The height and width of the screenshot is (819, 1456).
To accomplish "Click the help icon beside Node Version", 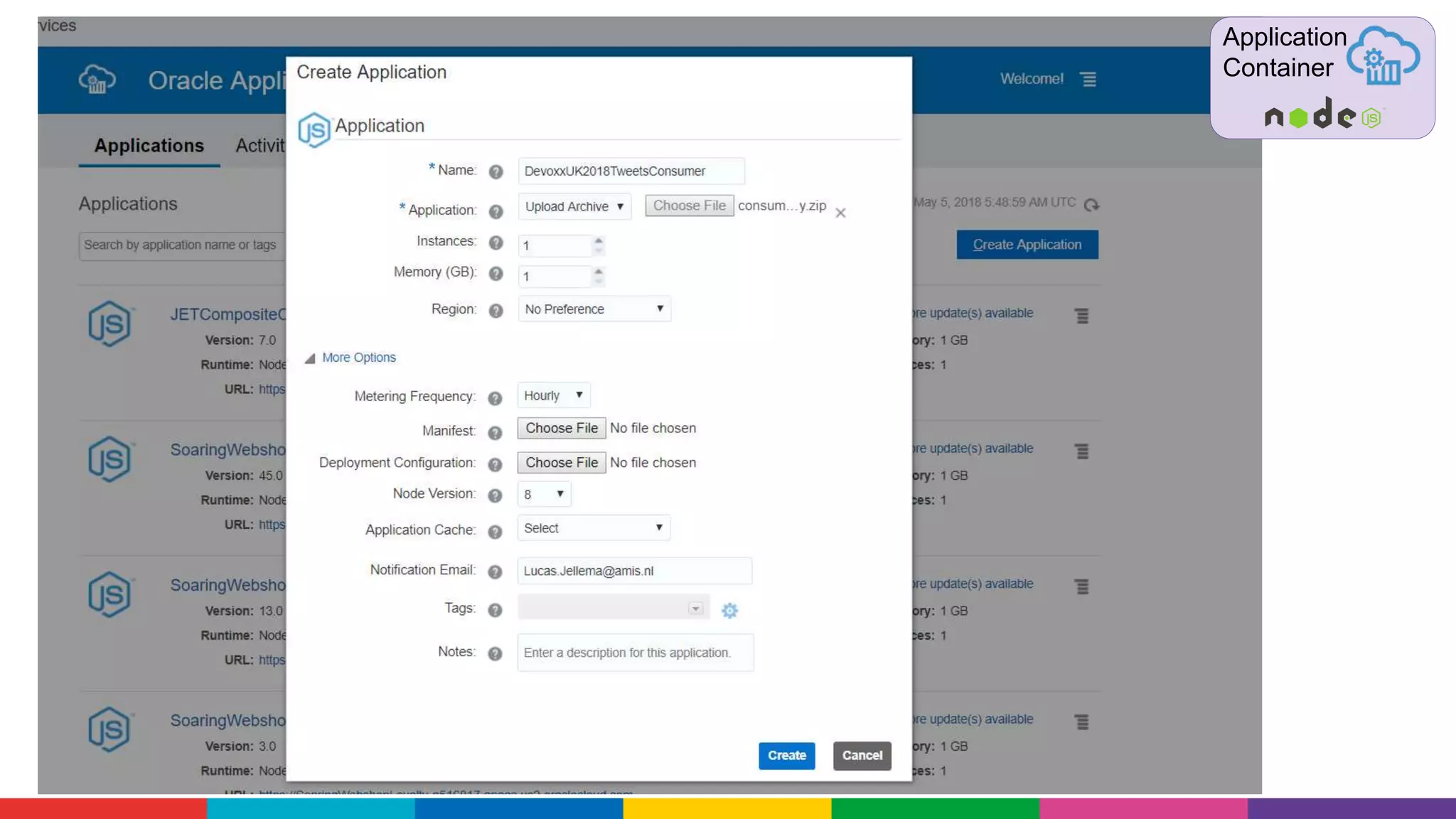I will (x=495, y=496).
